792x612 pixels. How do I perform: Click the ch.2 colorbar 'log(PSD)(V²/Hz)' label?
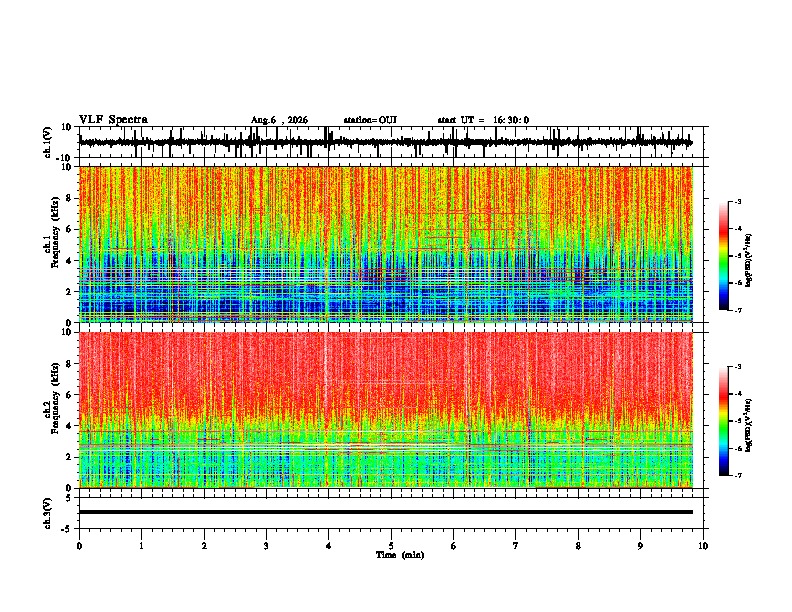click(x=748, y=425)
